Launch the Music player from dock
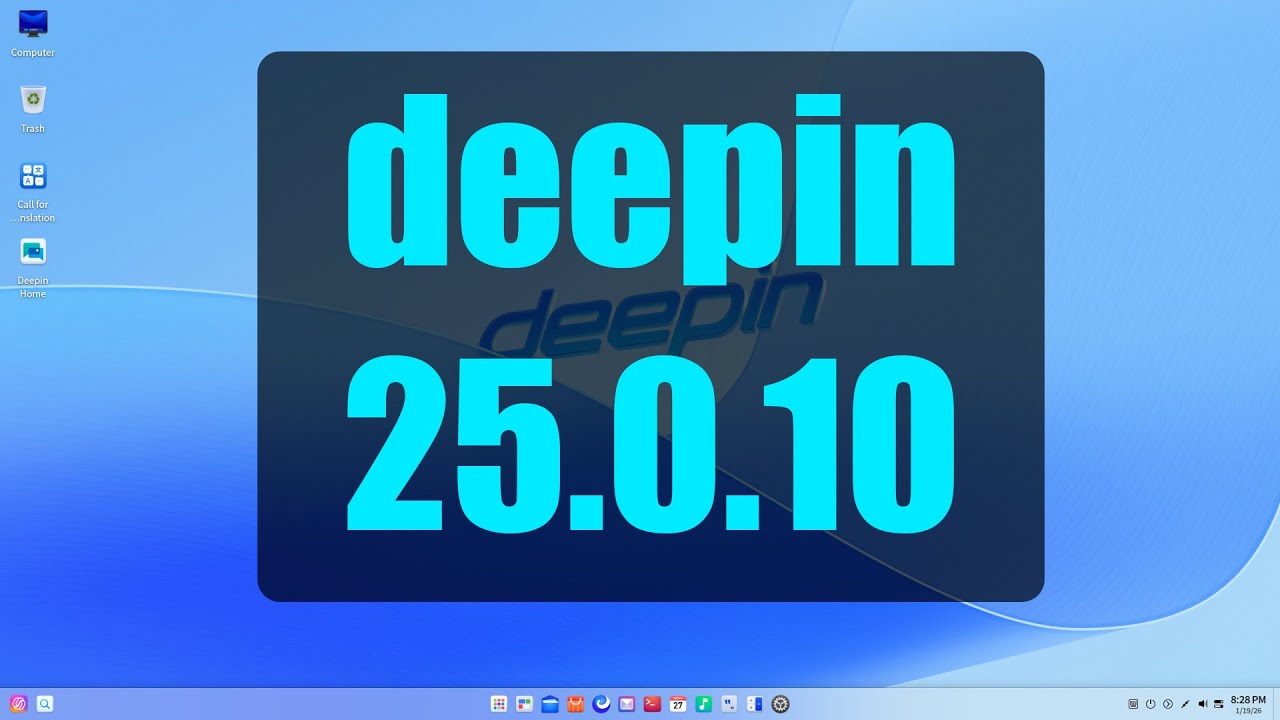The width and height of the screenshot is (1280, 720). [x=704, y=704]
